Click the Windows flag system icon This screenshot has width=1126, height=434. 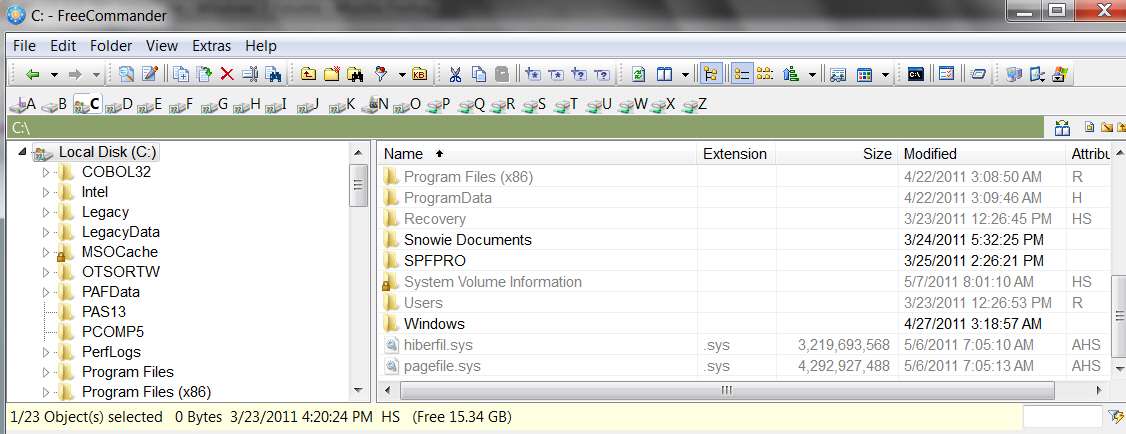[x=1061, y=74]
